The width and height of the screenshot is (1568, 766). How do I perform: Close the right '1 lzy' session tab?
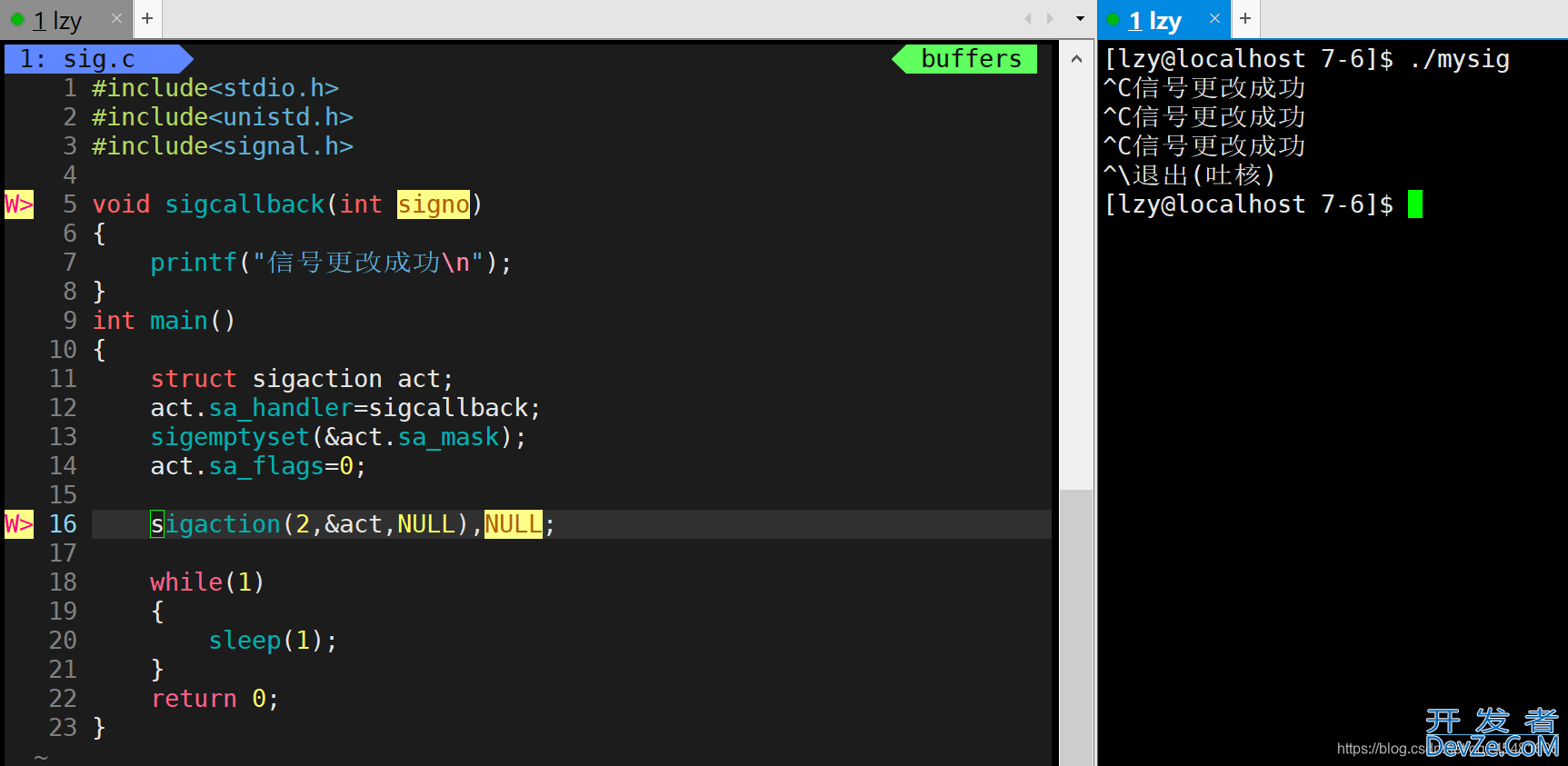(x=1214, y=18)
